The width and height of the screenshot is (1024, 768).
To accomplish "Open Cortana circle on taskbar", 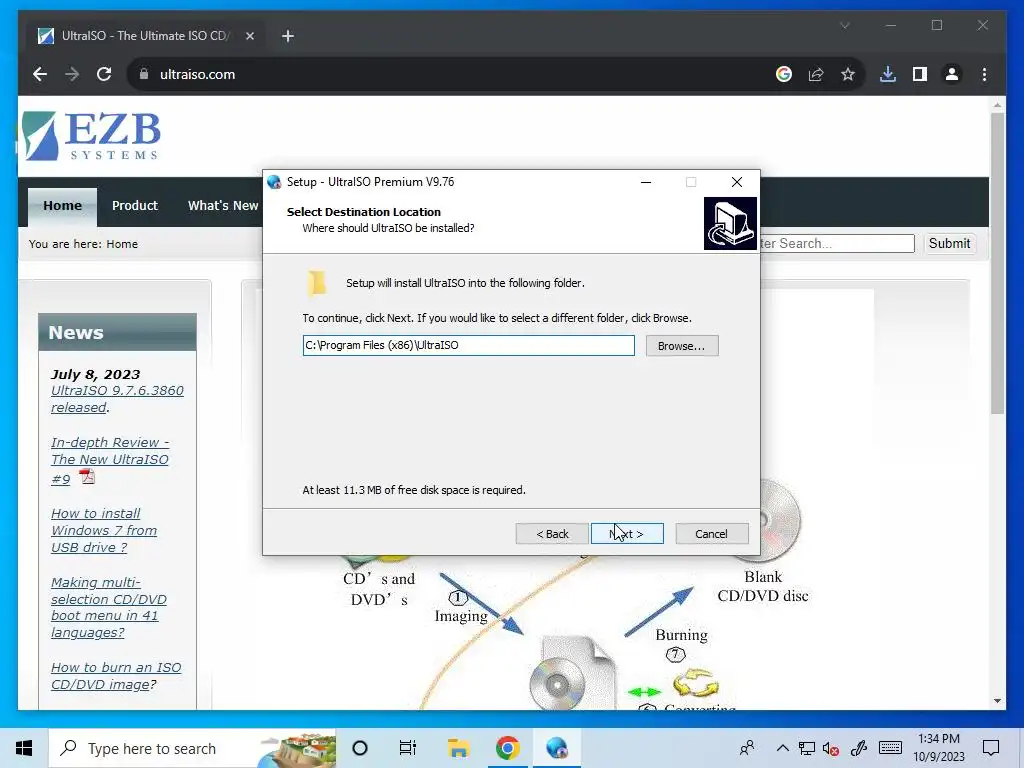I will coord(360,748).
